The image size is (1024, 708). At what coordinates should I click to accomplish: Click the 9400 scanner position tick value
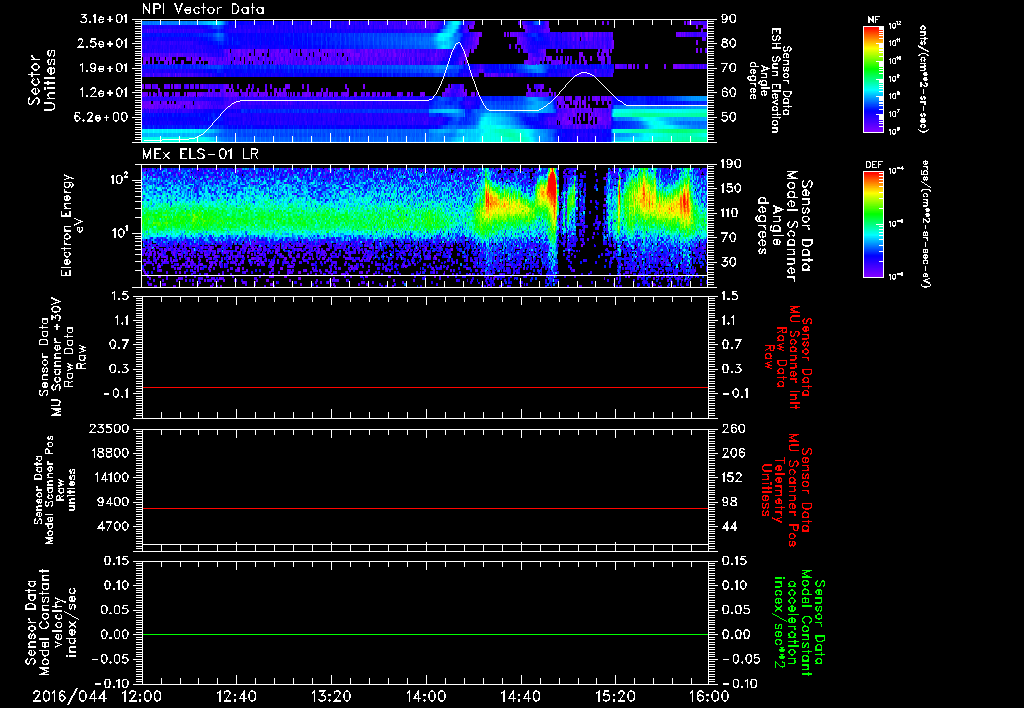[112, 502]
